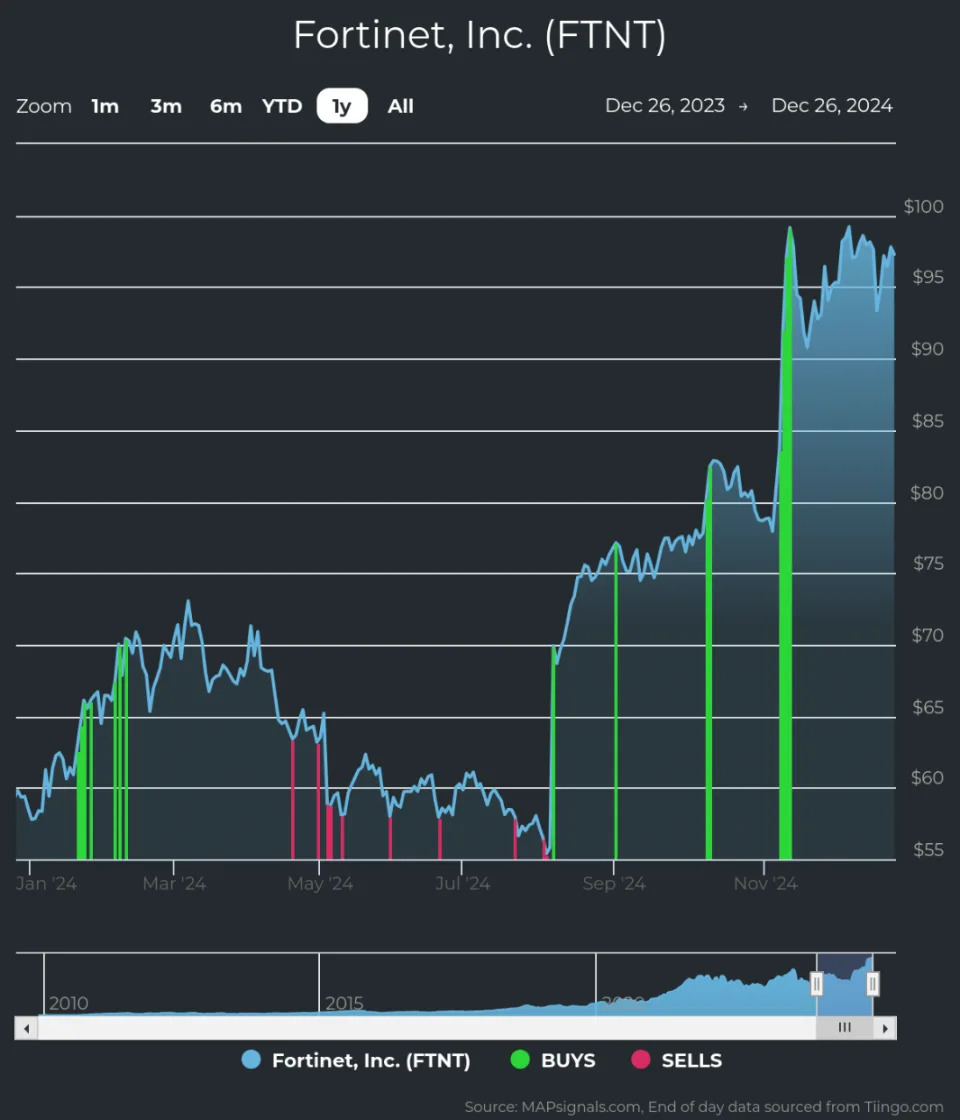
Task: Click the red sell bar in late July
Action: click(515, 839)
